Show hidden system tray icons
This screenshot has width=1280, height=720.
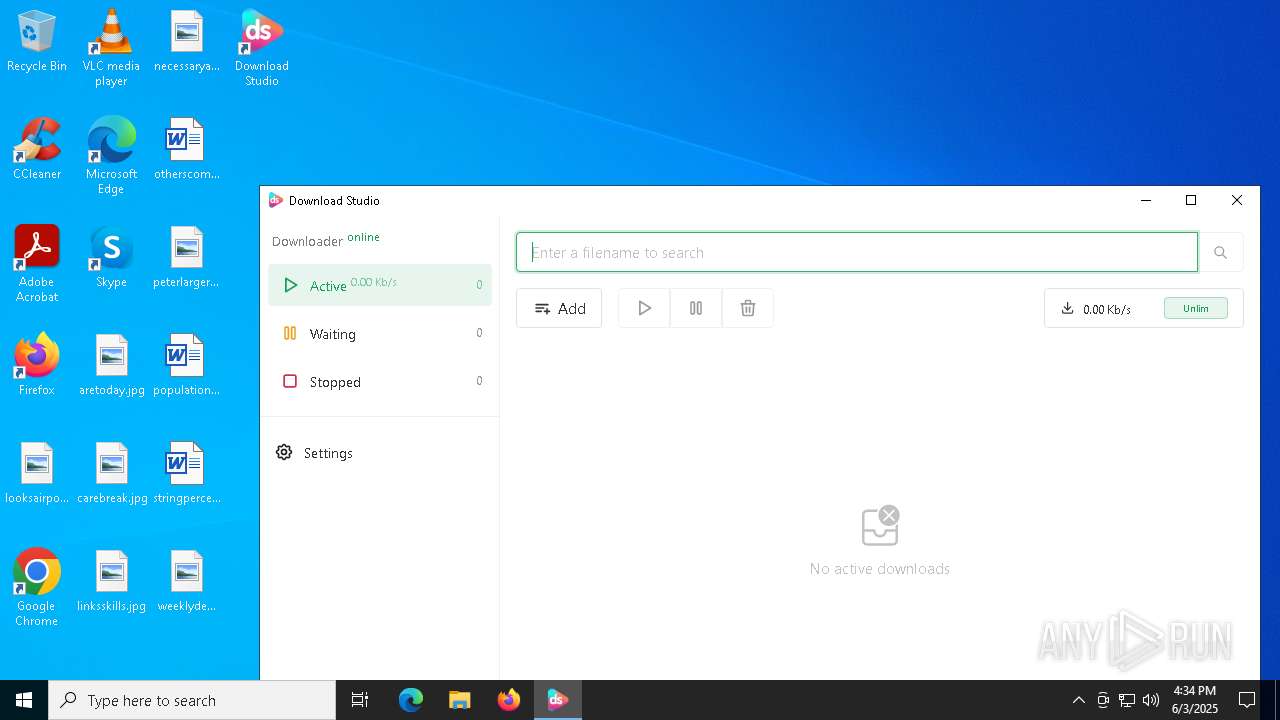coord(1078,700)
